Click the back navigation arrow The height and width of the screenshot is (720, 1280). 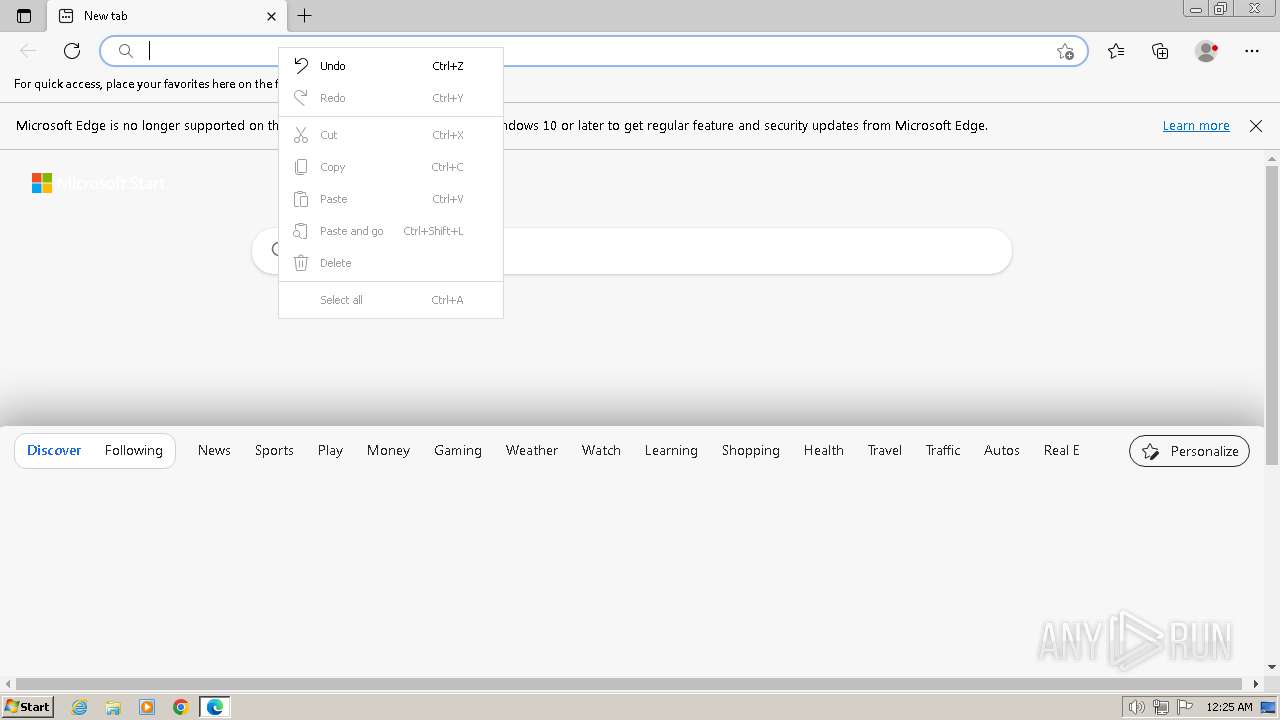tap(28, 51)
